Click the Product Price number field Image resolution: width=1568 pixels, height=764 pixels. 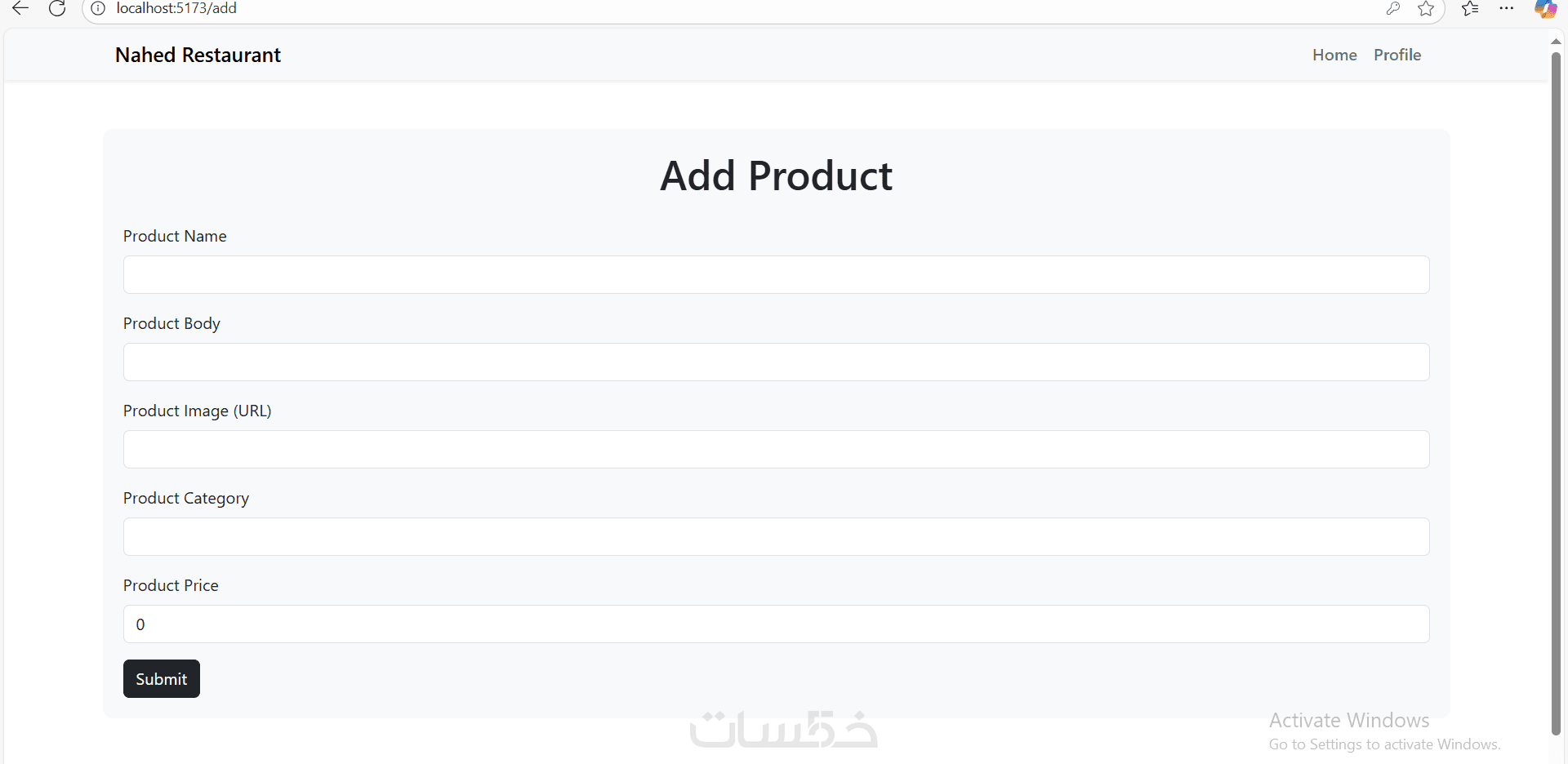point(776,624)
